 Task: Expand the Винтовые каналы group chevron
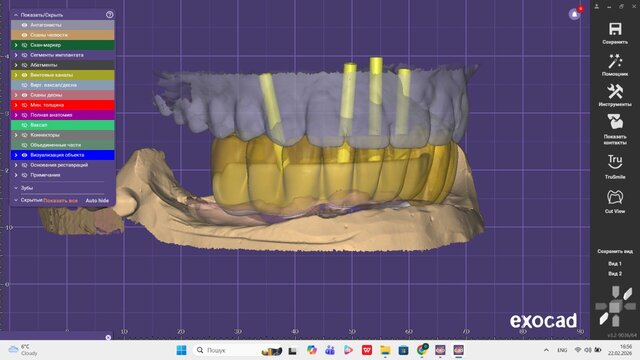point(16,75)
